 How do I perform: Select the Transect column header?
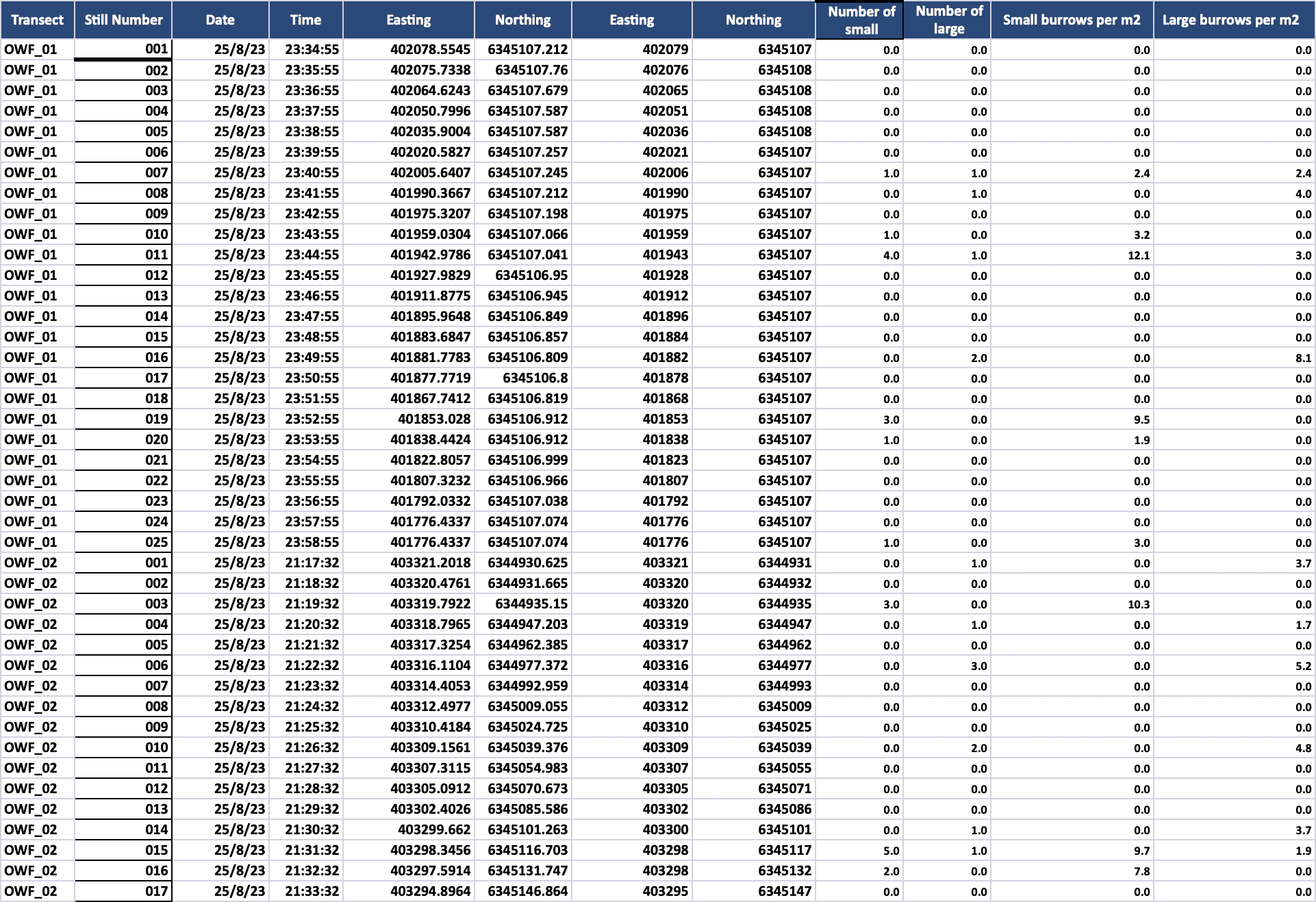pyautogui.click(x=37, y=20)
